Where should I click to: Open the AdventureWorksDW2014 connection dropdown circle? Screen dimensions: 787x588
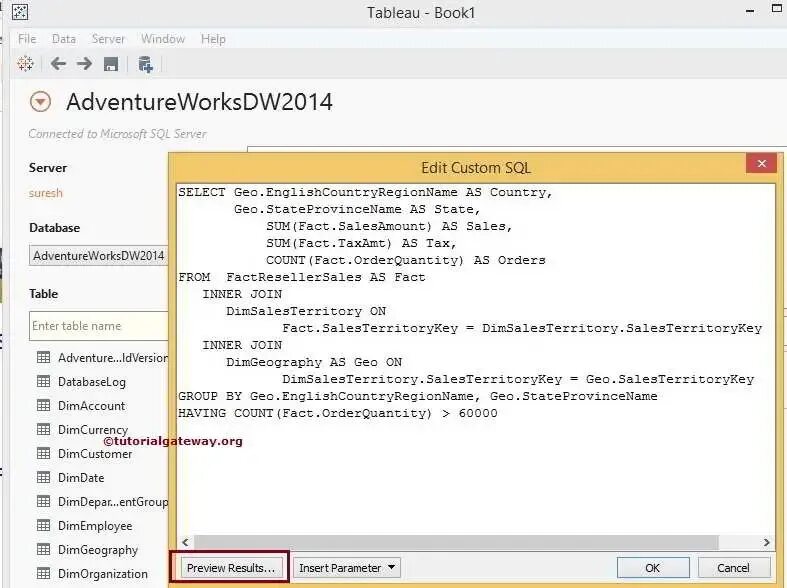coord(40,101)
